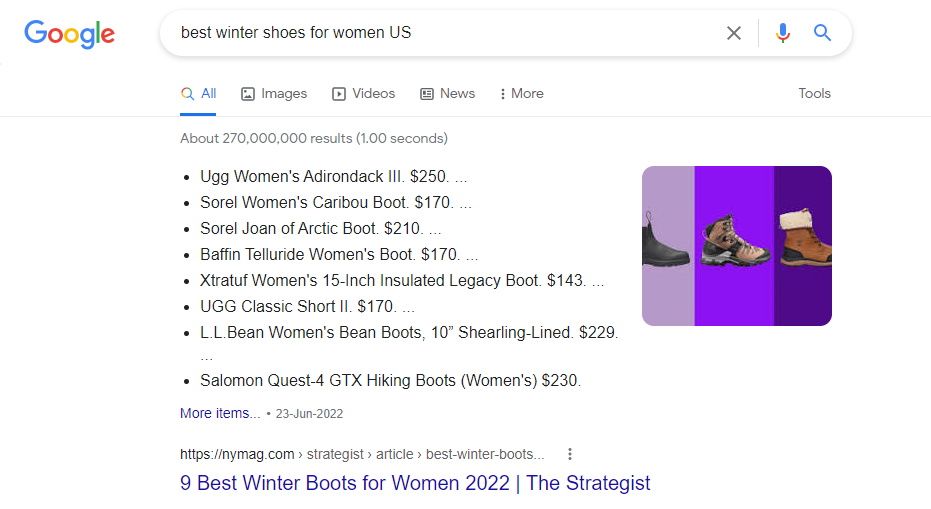Click the News newspaper icon
This screenshot has width=931, height=509.
pos(427,94)
